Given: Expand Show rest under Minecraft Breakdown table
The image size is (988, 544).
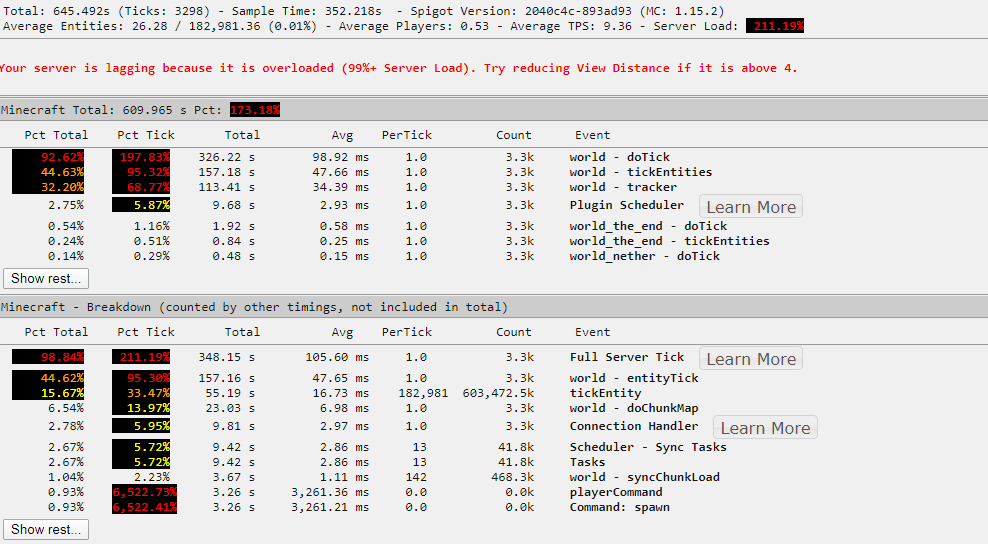Looking at the screenshot, I should click(x=46, y=529).
